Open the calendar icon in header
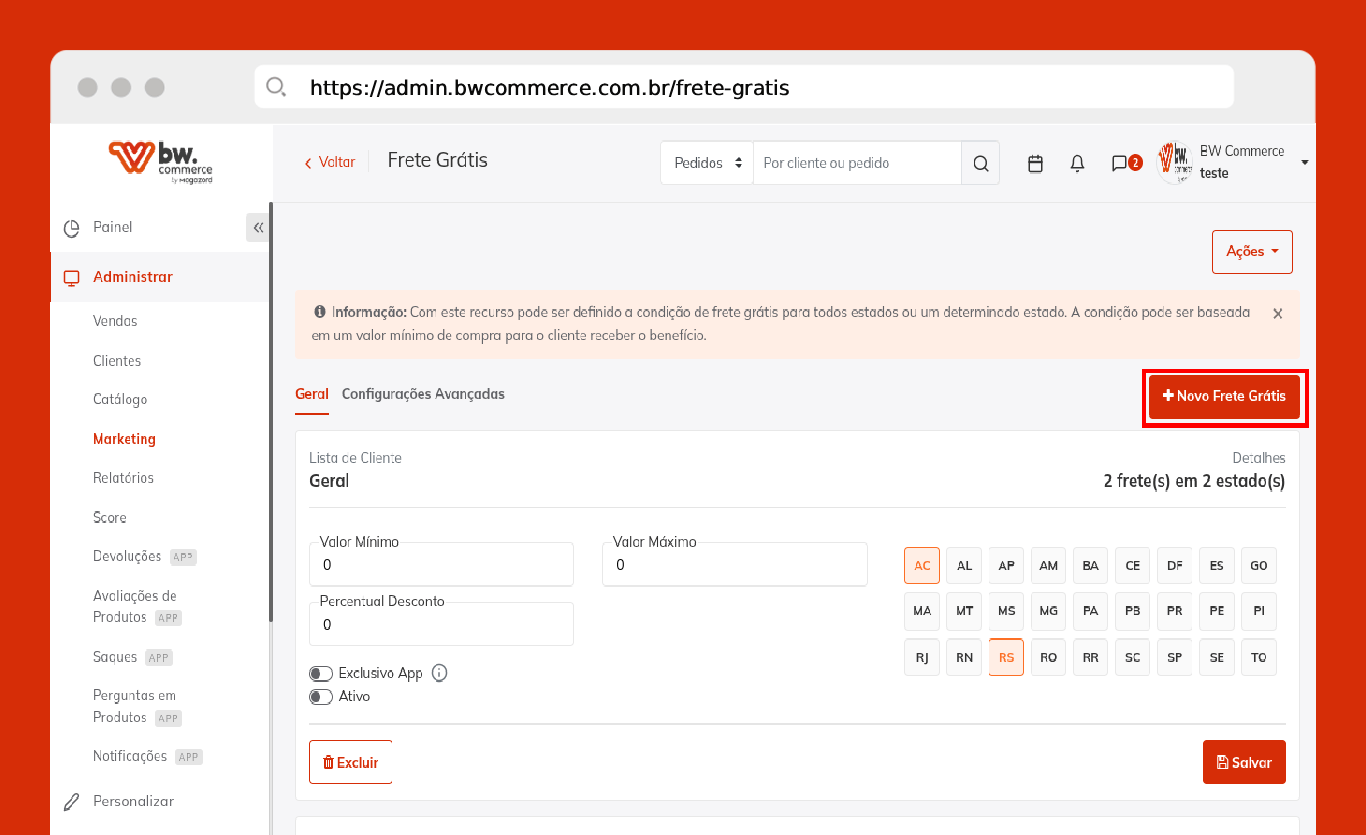1366x835 pixels. click(x=1035, y=163)
